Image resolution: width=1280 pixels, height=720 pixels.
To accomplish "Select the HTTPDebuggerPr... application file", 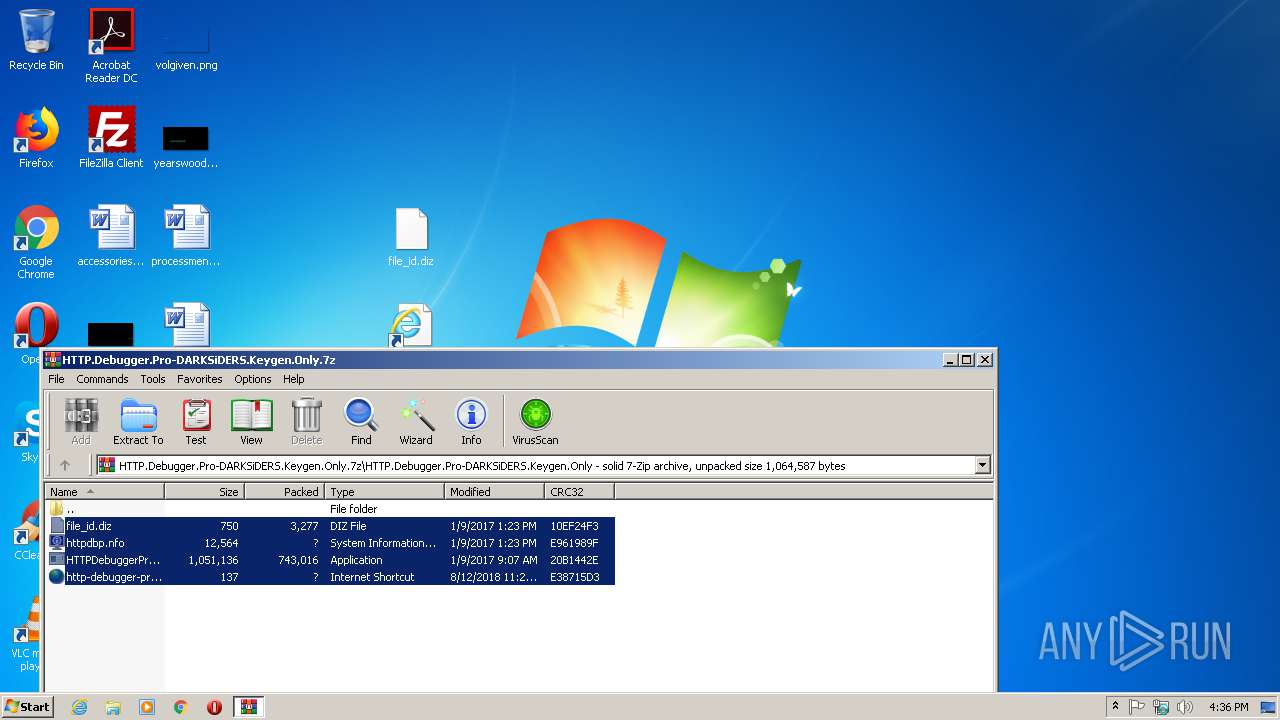I will point(330,560).
